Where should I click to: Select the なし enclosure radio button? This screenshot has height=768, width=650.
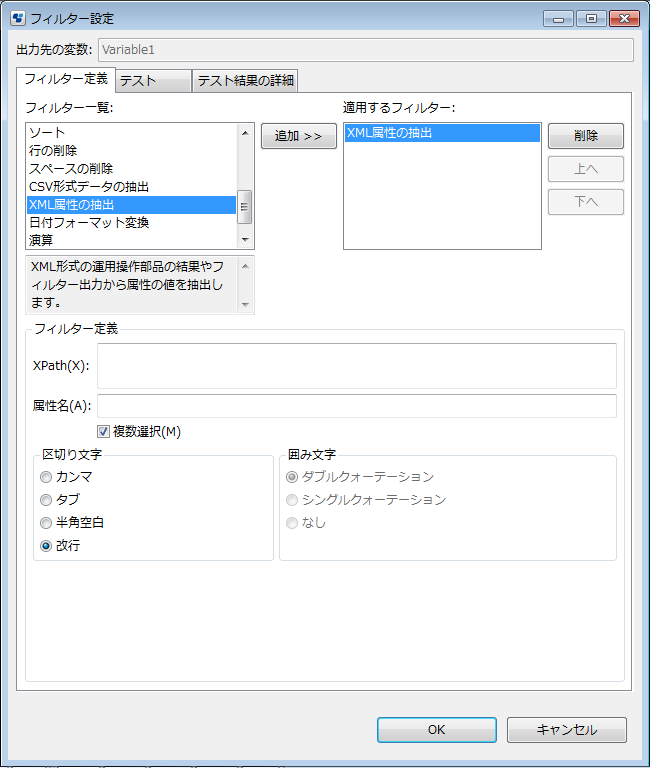click(292, 523)
